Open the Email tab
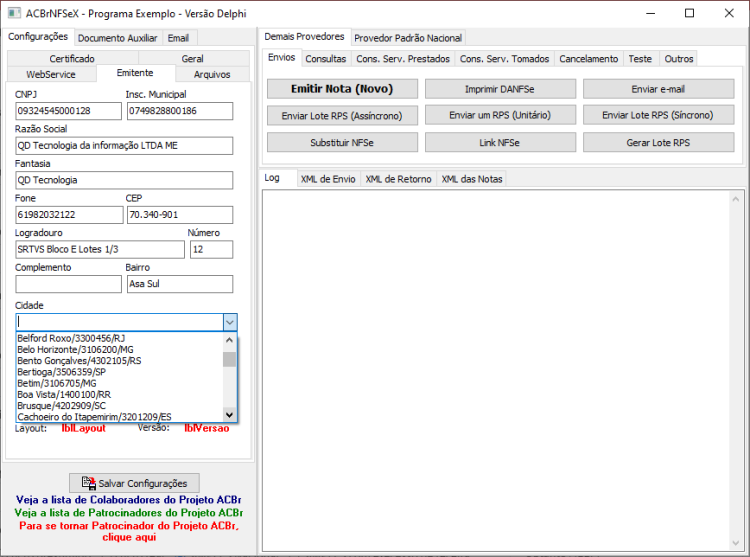This screenshot has width=750, height=557. tap(178, 38)
